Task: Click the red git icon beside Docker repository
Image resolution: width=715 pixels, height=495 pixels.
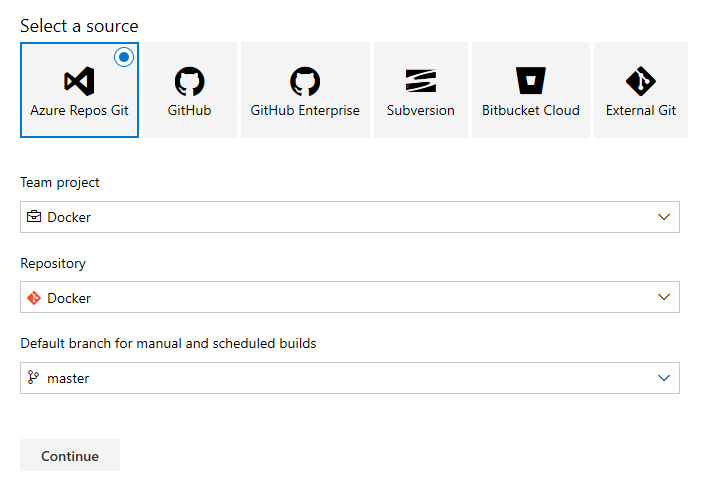Action: pyautogui.click(x=34, y=298)
